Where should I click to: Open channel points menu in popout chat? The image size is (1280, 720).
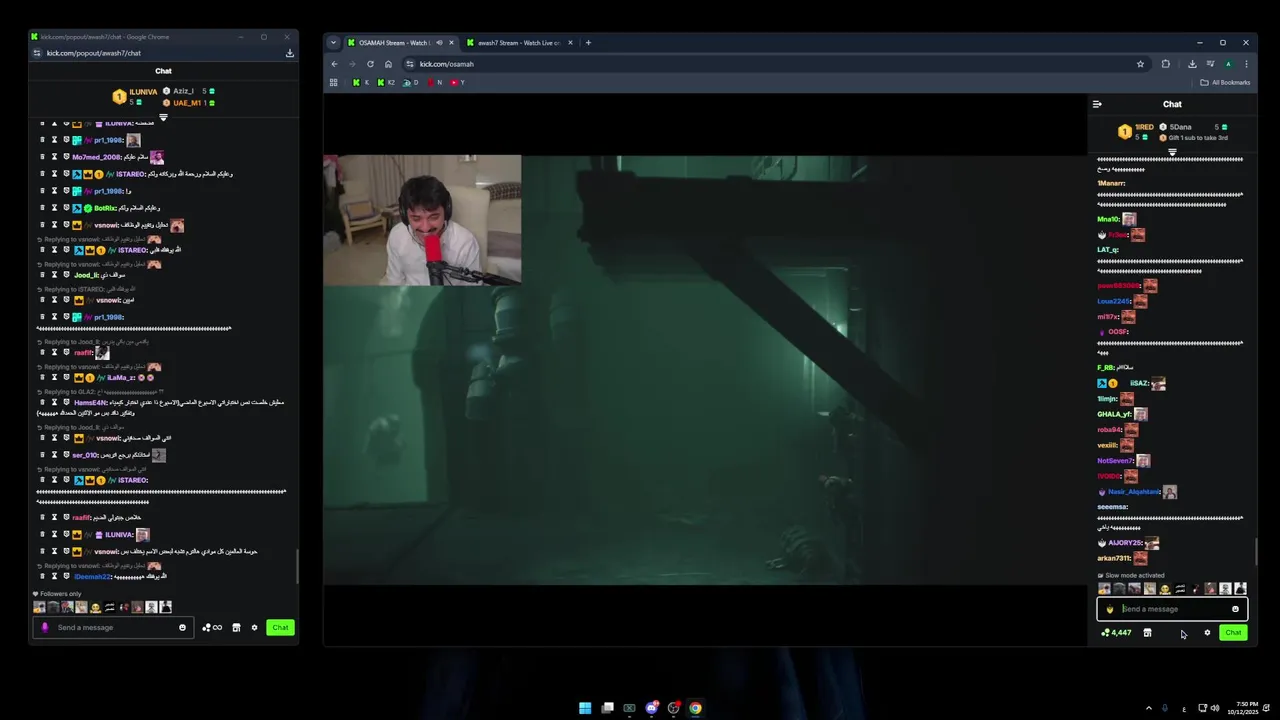(212, 627)
